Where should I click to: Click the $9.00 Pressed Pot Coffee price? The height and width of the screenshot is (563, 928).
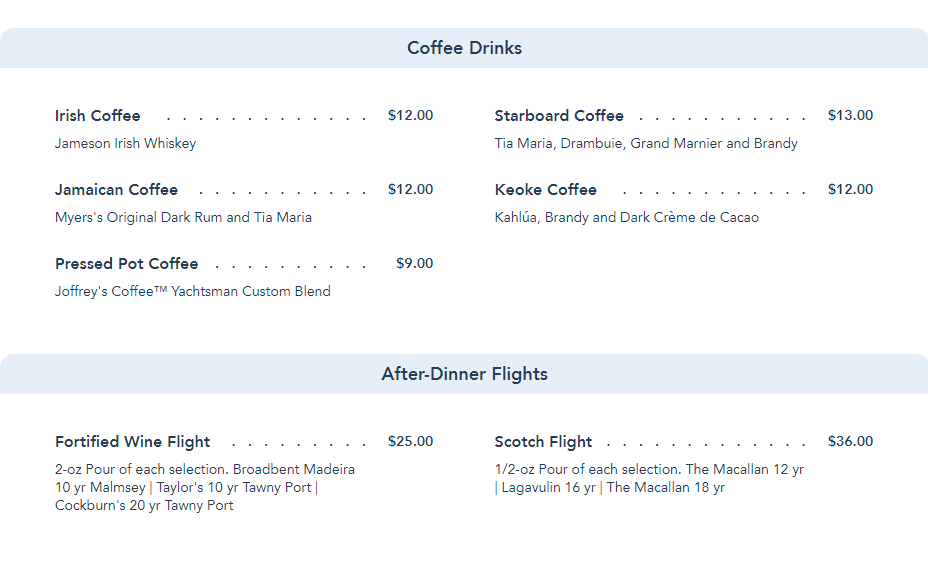point(414,263)
